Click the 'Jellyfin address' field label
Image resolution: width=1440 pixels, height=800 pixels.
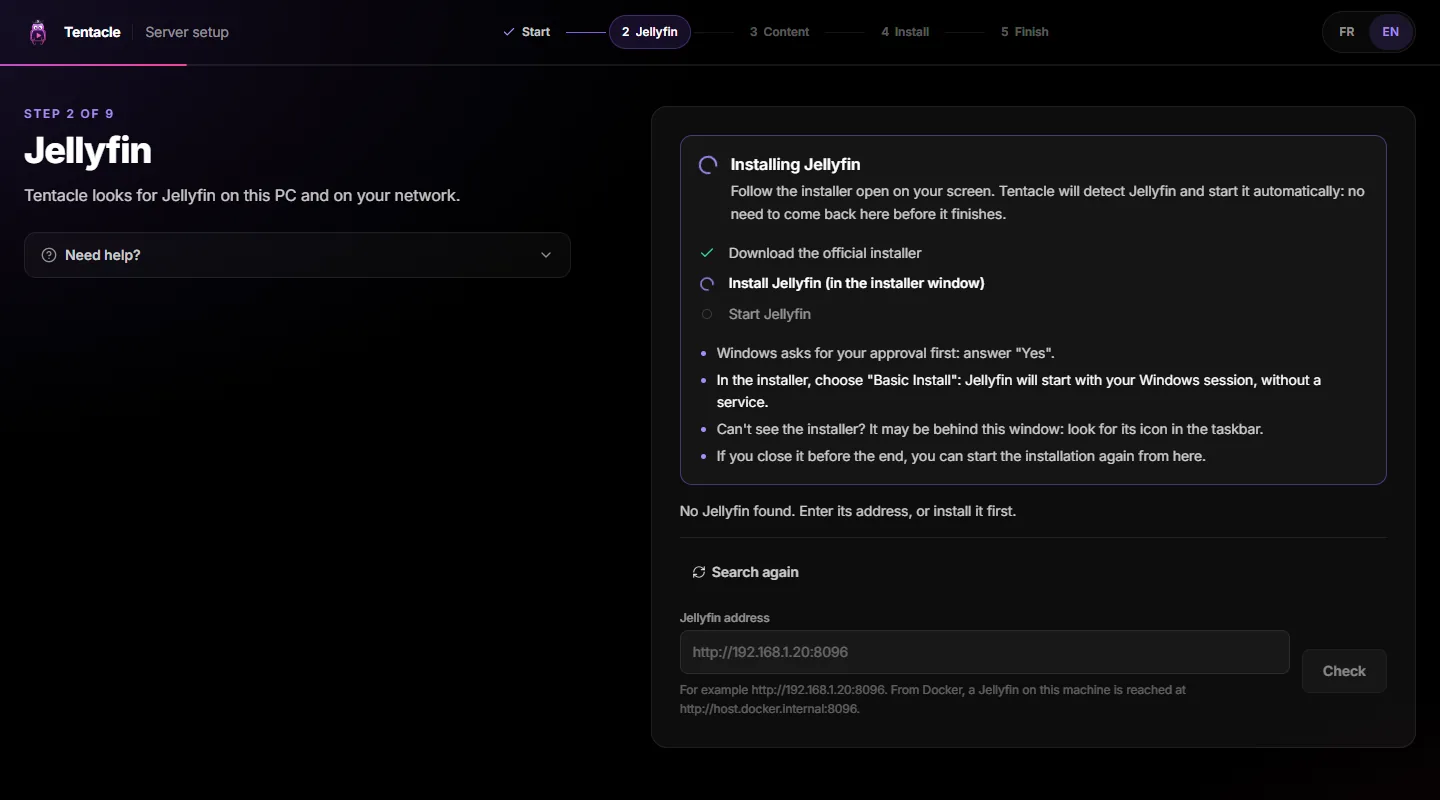tap(725, 618)
